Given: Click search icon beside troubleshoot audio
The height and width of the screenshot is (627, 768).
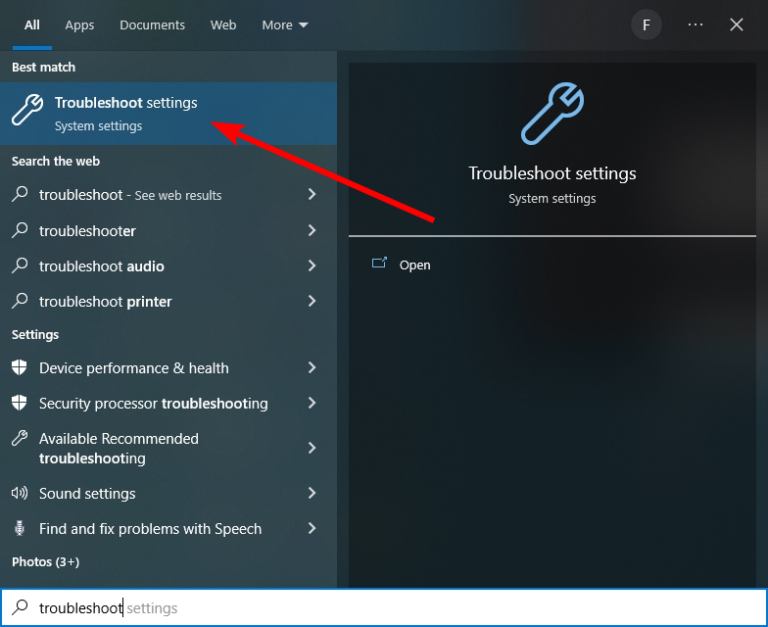Looking at the screenshot, I should pyautogui.click(x=20, y=265).
